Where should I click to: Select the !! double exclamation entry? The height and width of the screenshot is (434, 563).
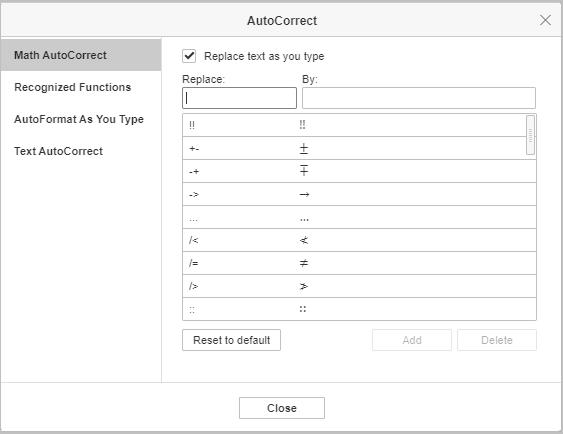coord(354,125)
